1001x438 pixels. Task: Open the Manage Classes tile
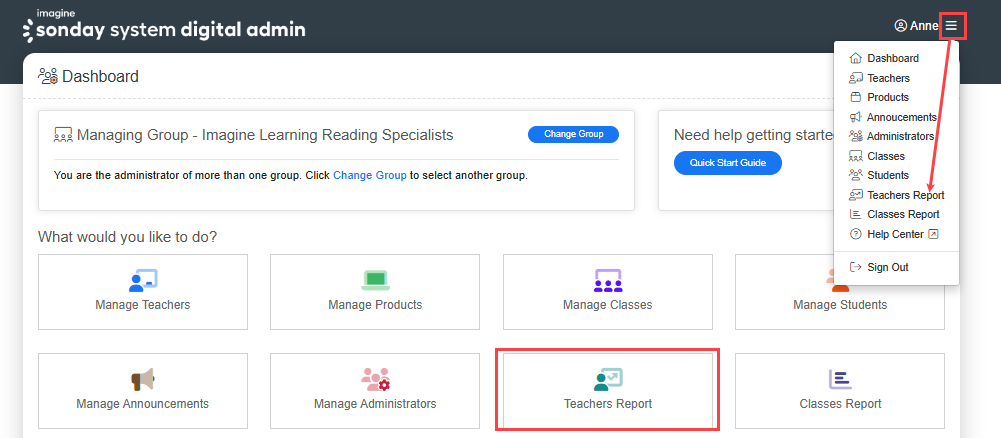click(608, 292)
